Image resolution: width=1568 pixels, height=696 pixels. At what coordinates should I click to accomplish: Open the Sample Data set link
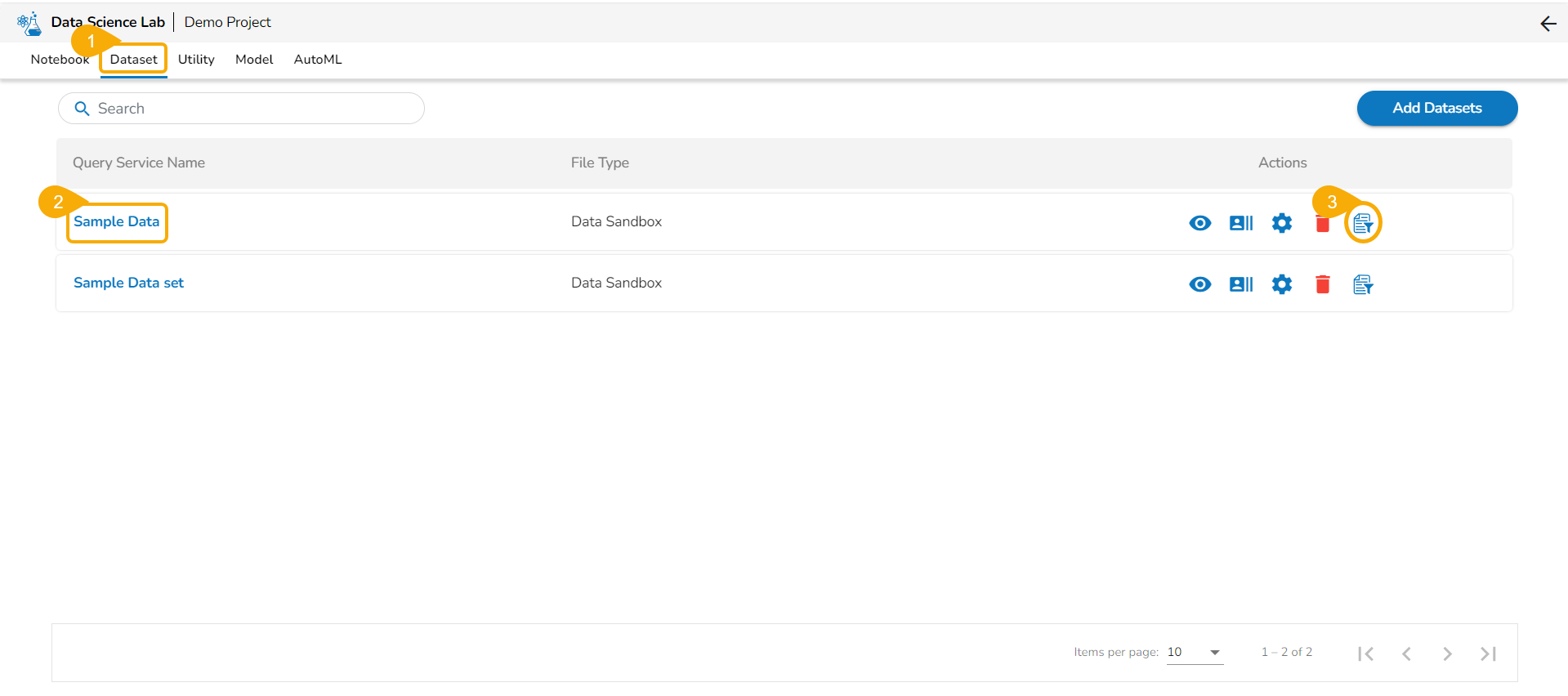[128, 283]
